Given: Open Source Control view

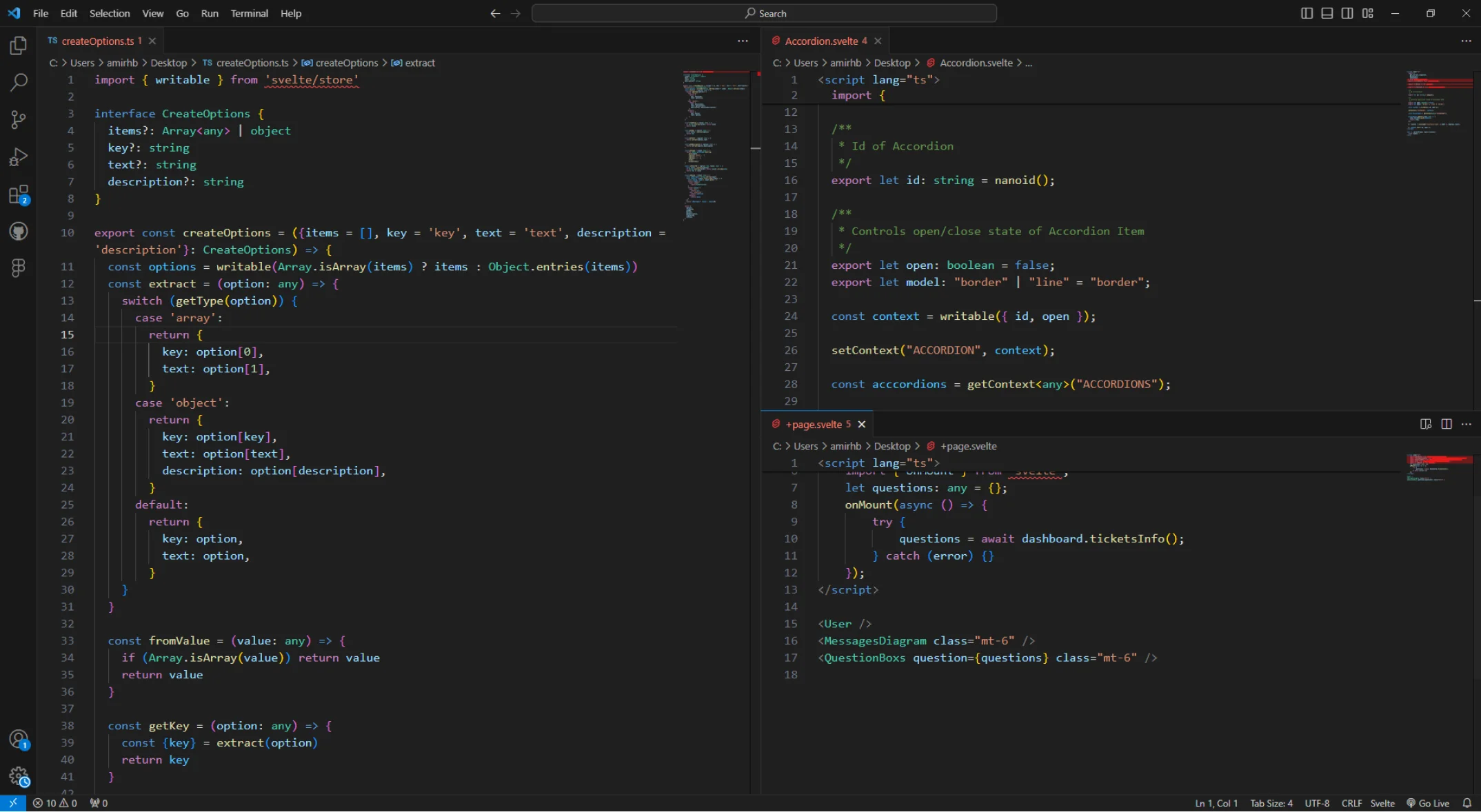Looking at the screenshot, I should (x=19, y=120).
